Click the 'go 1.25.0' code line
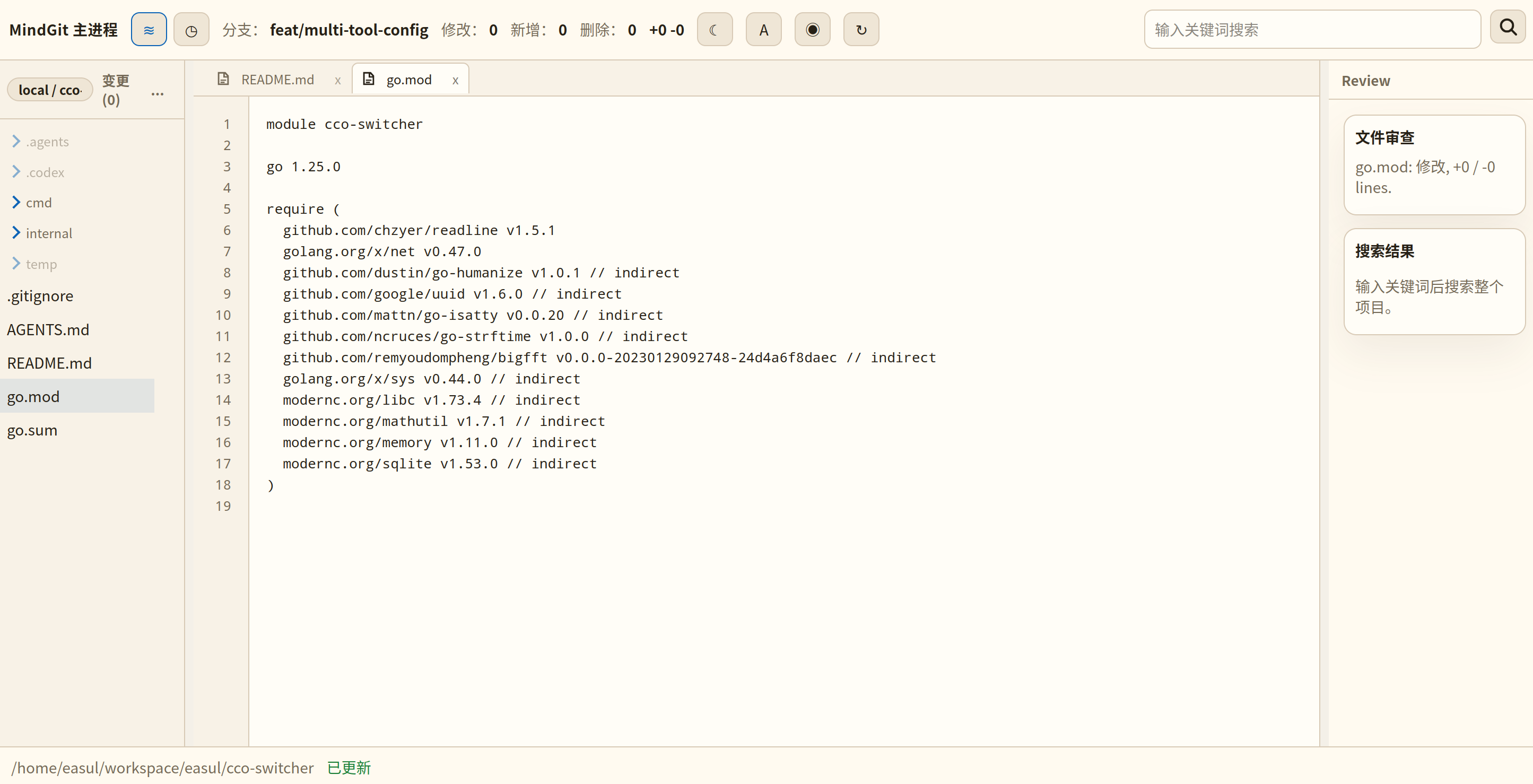 tap(303, 167)
